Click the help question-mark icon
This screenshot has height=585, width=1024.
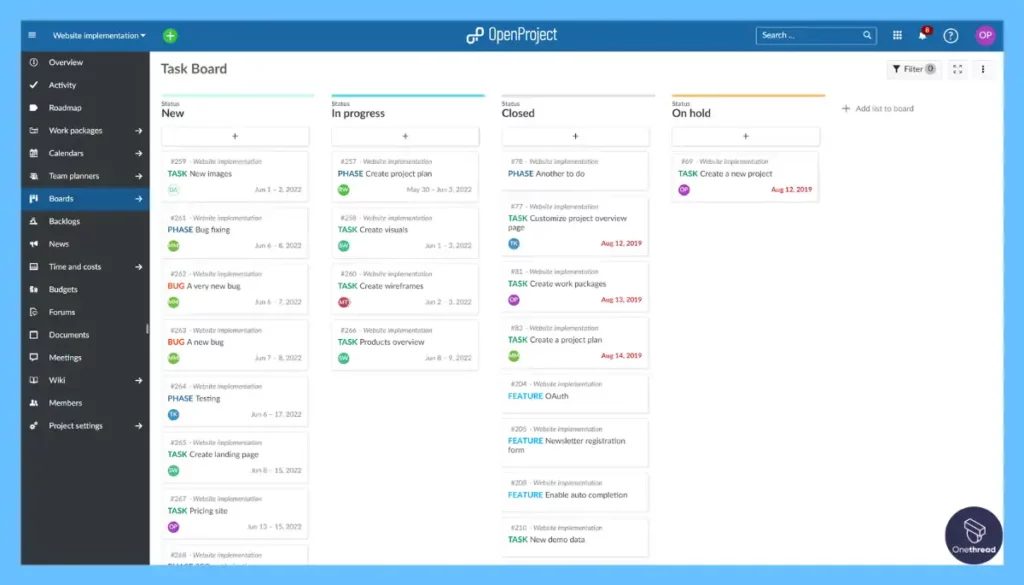[951, 34]
